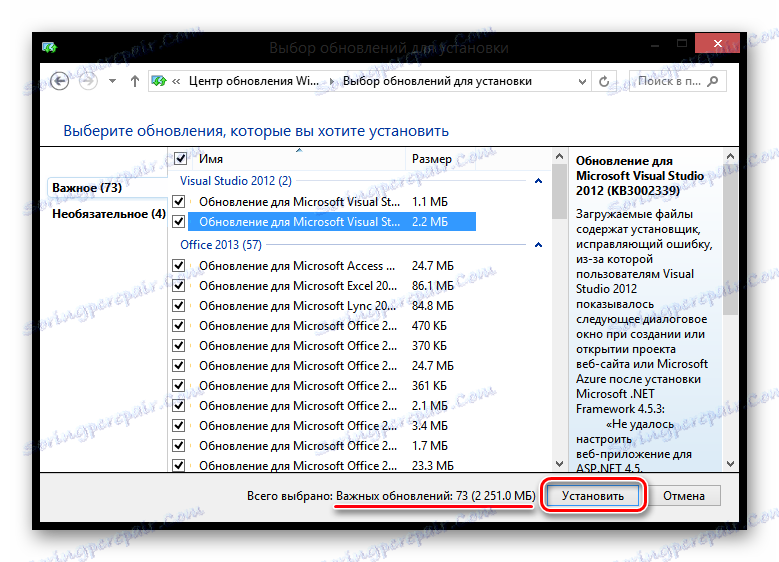The height and width of the screenshot is (562, 779).
Task: Click the description pane scroll up arrow
Action: coord(730,157)
